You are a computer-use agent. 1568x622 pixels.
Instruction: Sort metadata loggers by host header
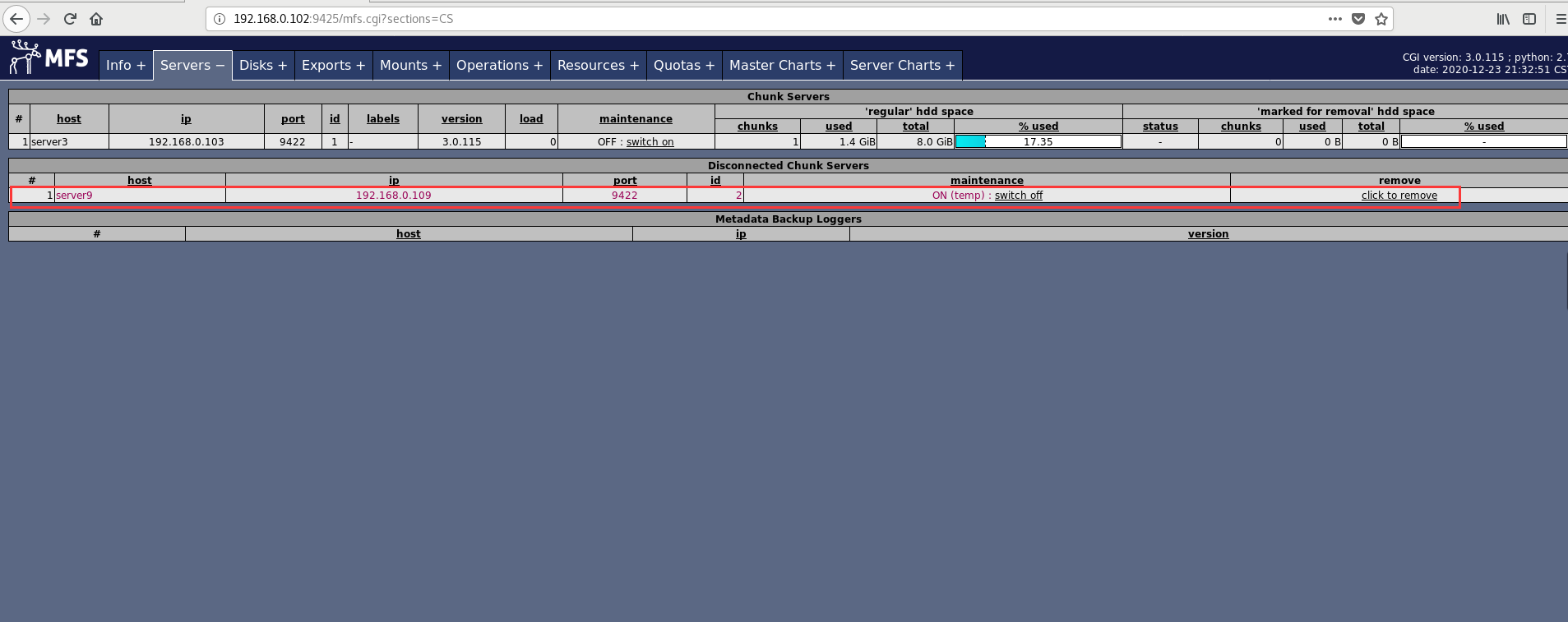click(x=409, y=234)
